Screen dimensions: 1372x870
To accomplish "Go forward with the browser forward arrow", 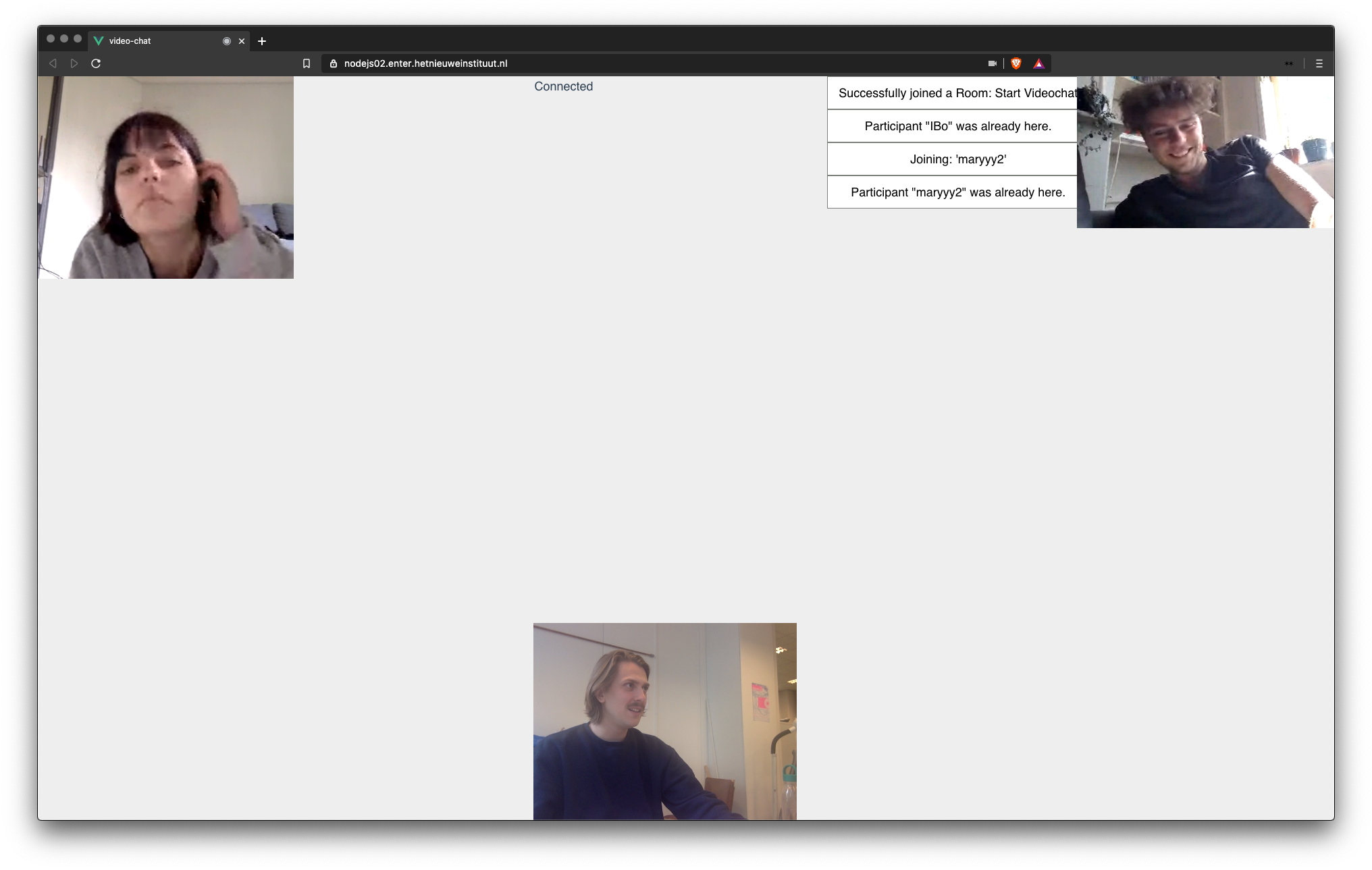I will pyautogui.click(x=74, y=63).
